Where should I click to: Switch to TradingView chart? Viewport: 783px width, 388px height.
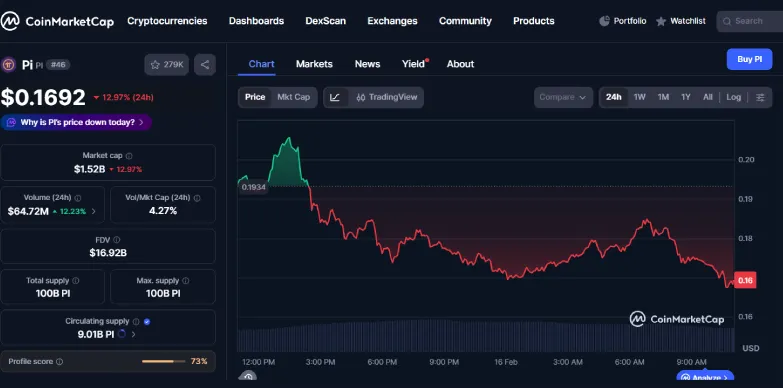click(387, 97)
